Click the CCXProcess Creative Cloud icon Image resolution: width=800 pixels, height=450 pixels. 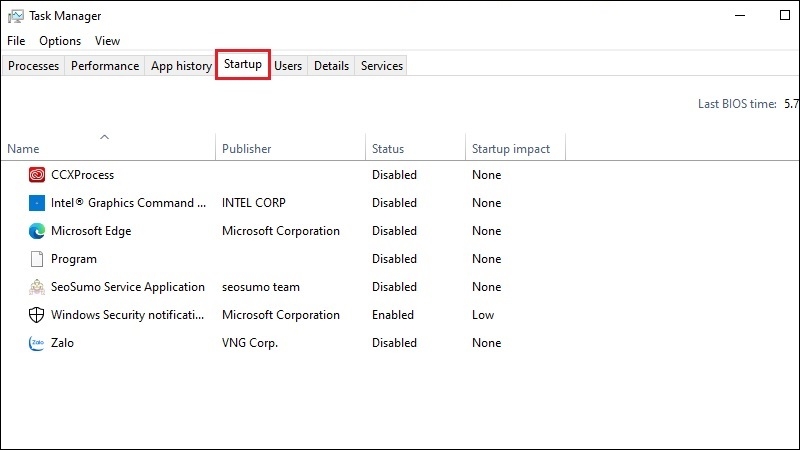(37, 175)
